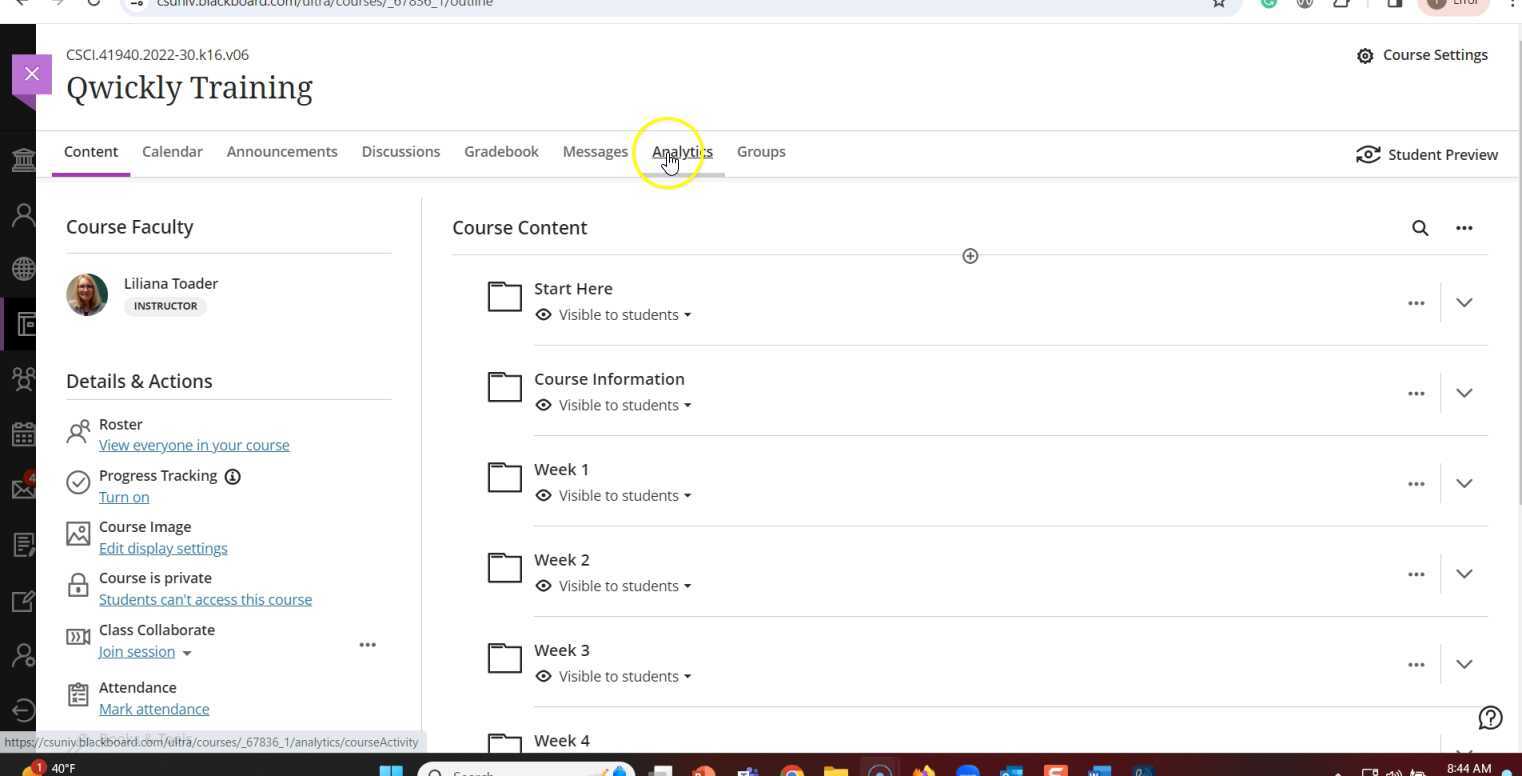Switch to the Gradebook tab

tap(501, 151)
